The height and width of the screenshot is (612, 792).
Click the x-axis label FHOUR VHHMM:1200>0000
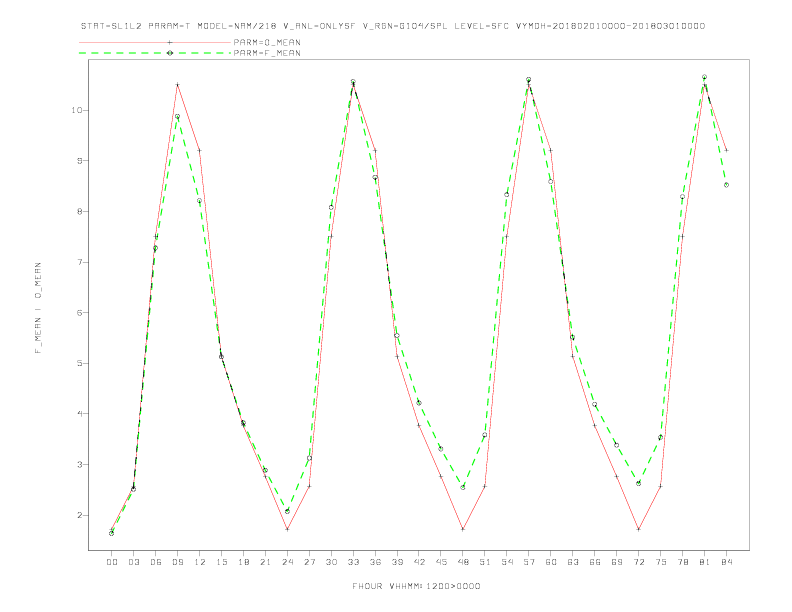(416, 586)
